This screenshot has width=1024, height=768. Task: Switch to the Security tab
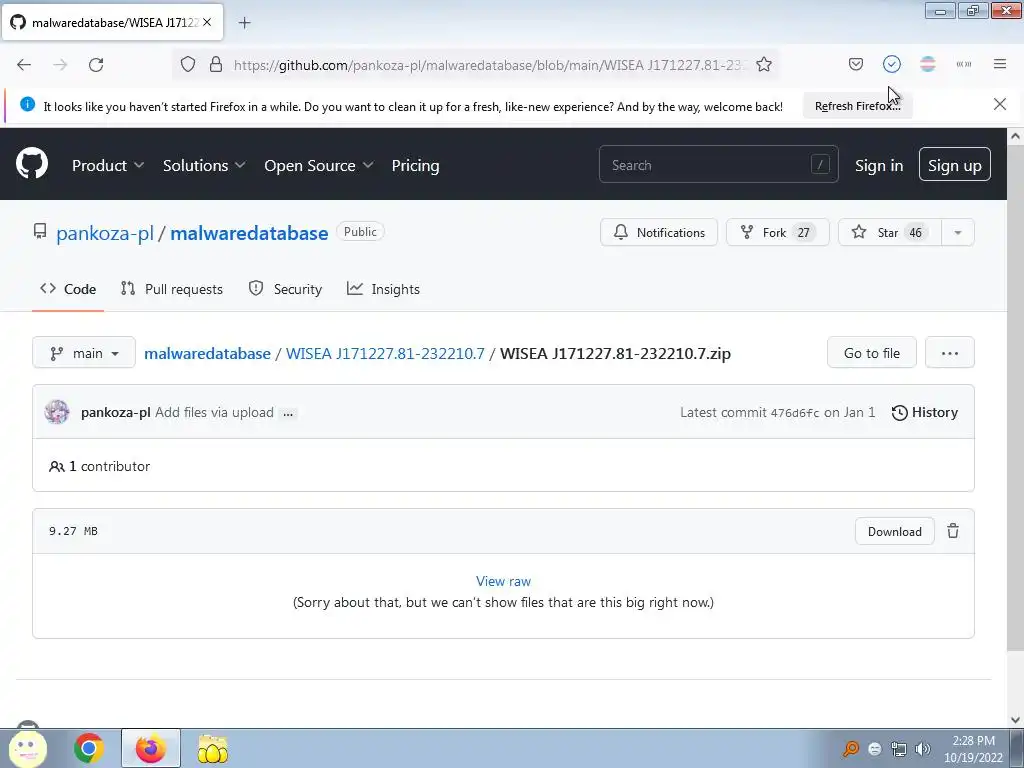point(285,289)
